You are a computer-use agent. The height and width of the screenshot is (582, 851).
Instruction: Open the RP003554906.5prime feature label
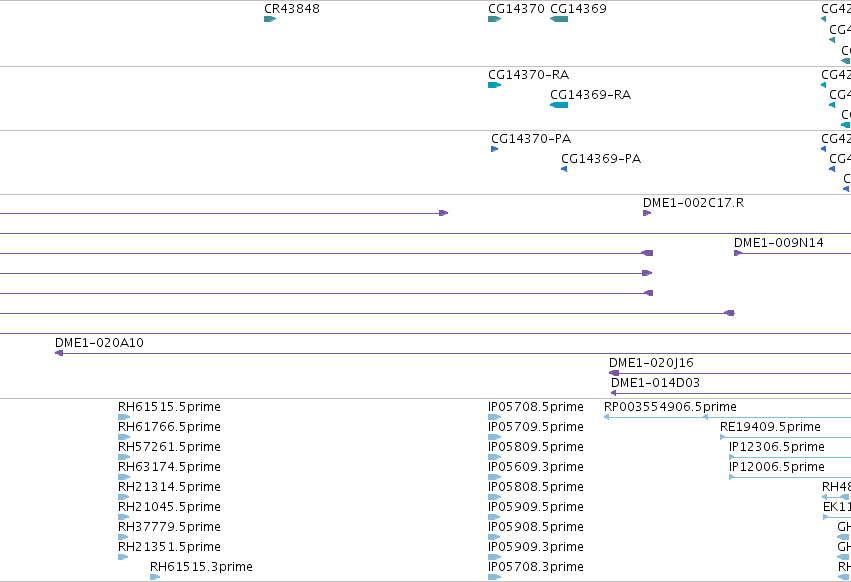tap(670, 407)
